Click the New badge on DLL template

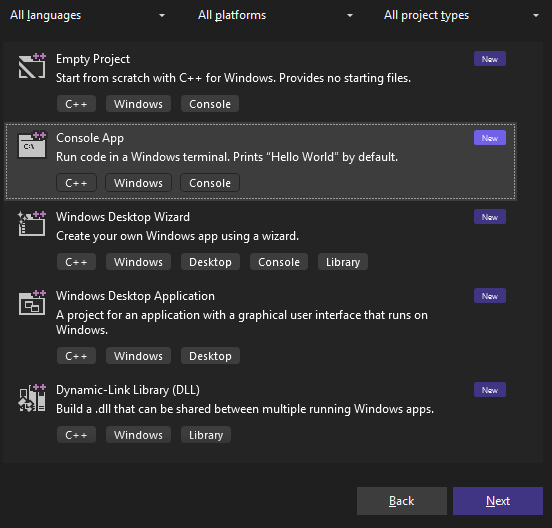[490, 390]
